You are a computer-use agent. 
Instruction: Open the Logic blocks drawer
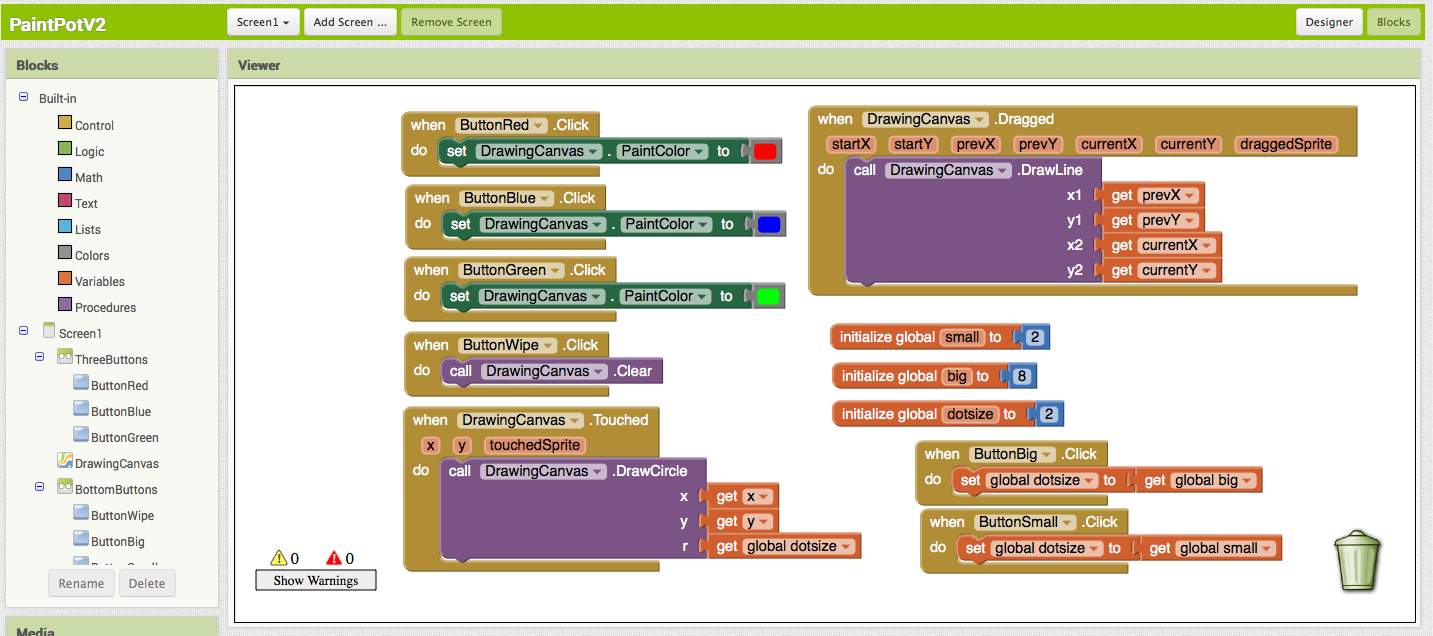(x=88, y=150)
